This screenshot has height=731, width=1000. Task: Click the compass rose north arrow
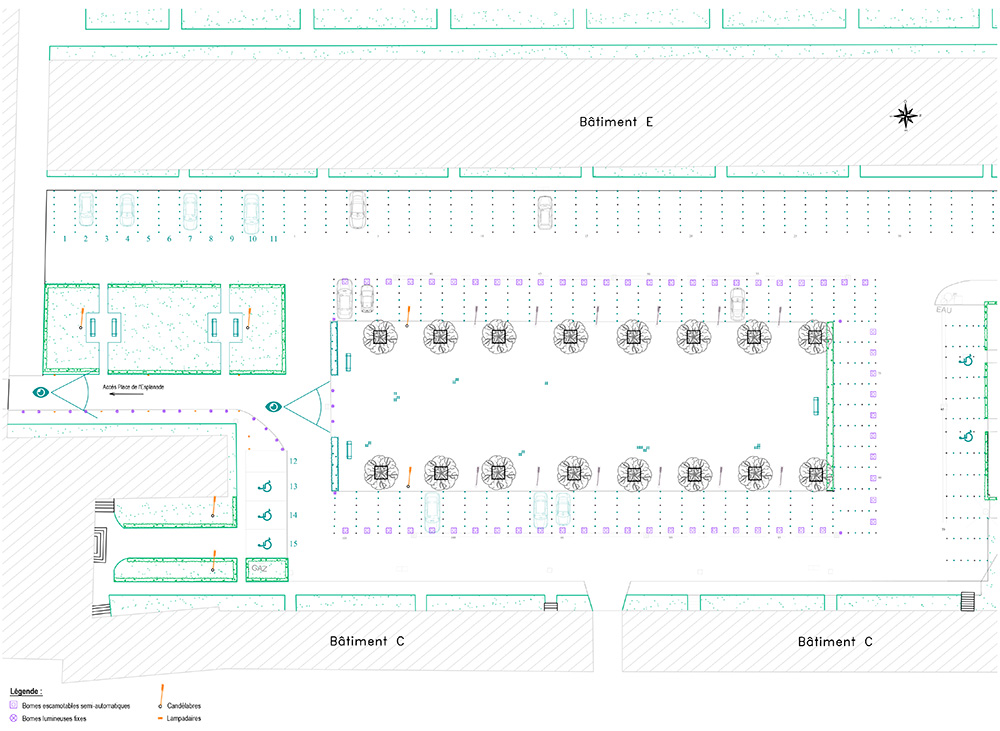(906, 116)
